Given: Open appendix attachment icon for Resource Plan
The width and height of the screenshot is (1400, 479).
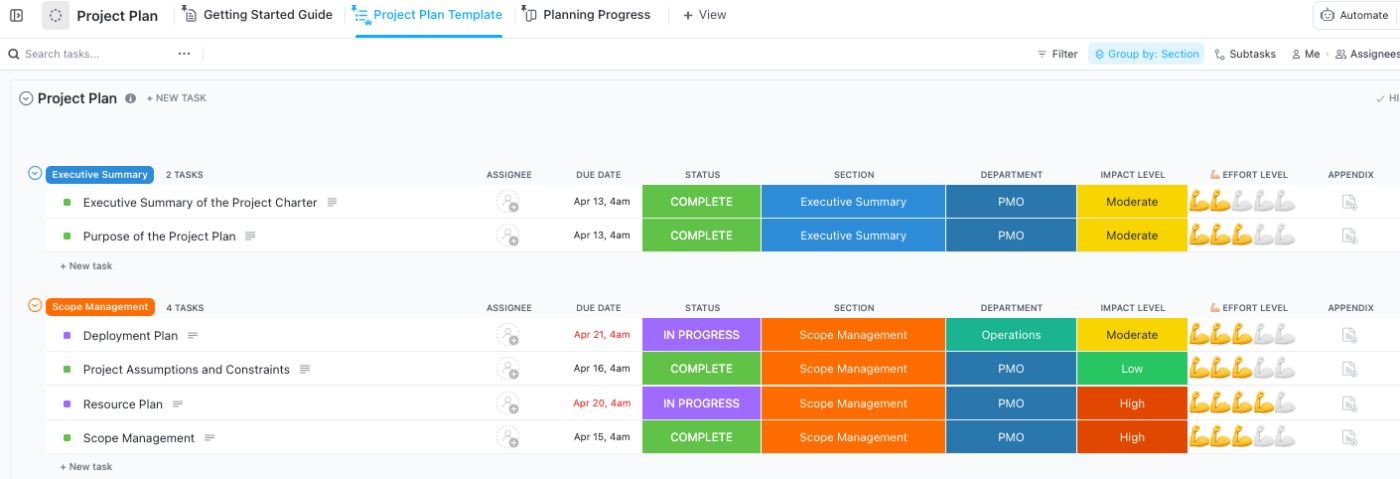Looking at the screenshot, I should [1350, 404].
